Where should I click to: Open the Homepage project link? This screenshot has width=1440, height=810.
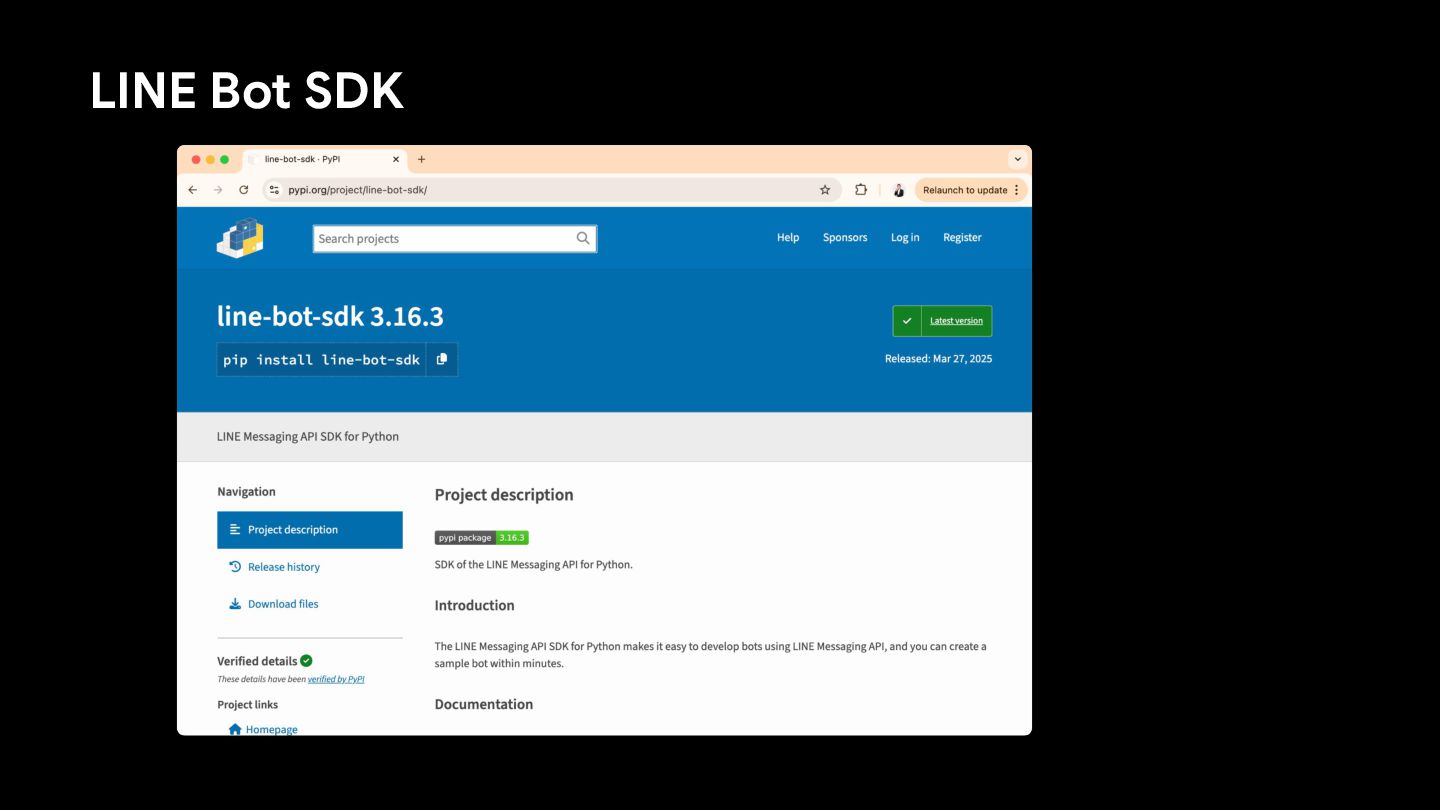[x=263, y=729]
